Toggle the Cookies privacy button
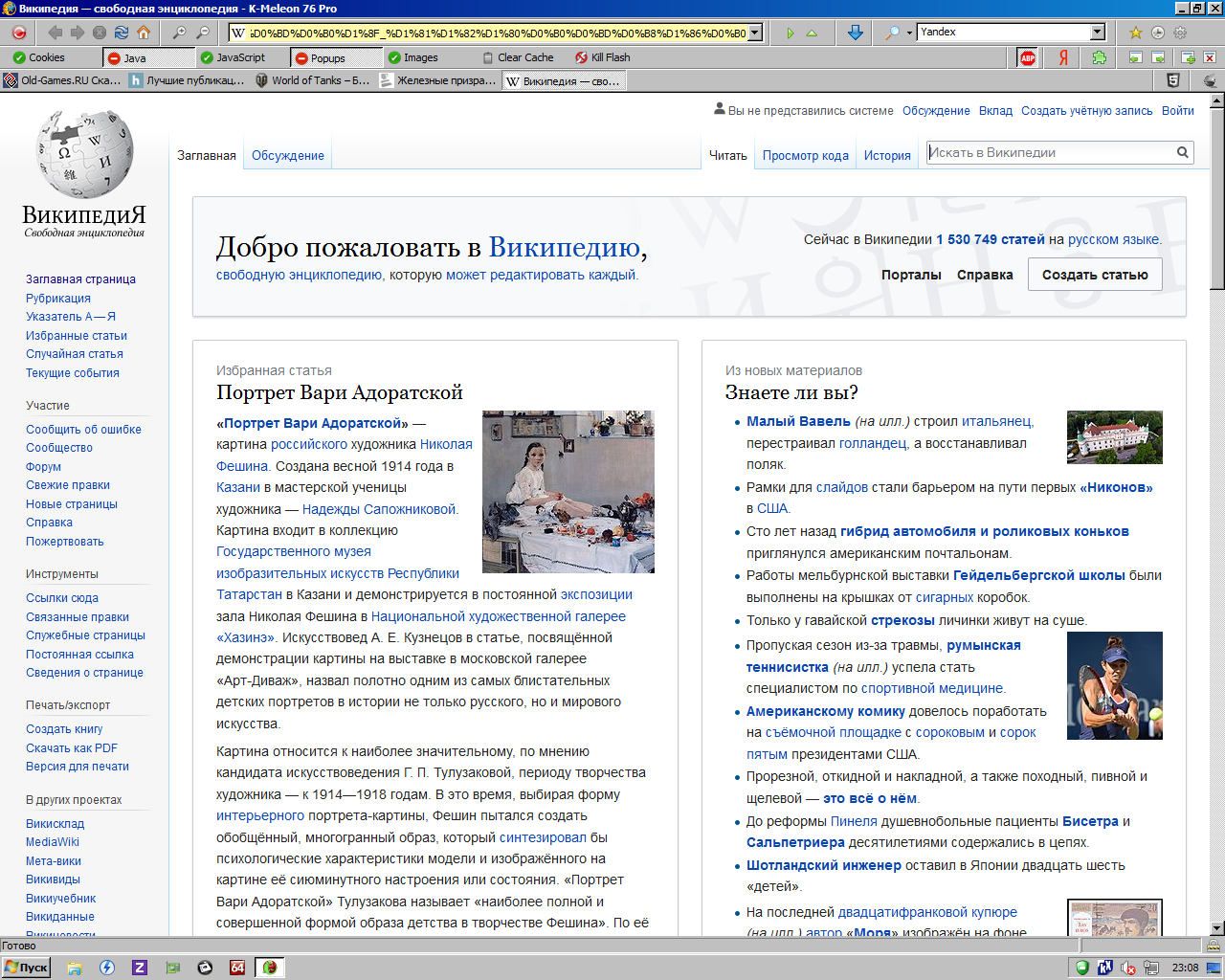Screen dimensions: 1225x980 (x=38, y=57)
